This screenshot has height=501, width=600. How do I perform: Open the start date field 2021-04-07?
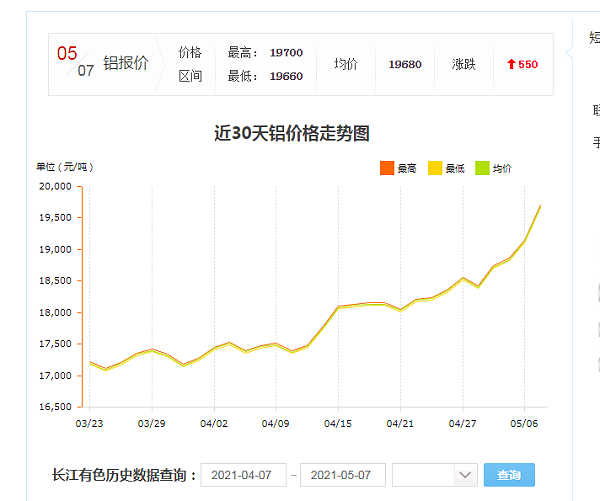pos(243,475)
